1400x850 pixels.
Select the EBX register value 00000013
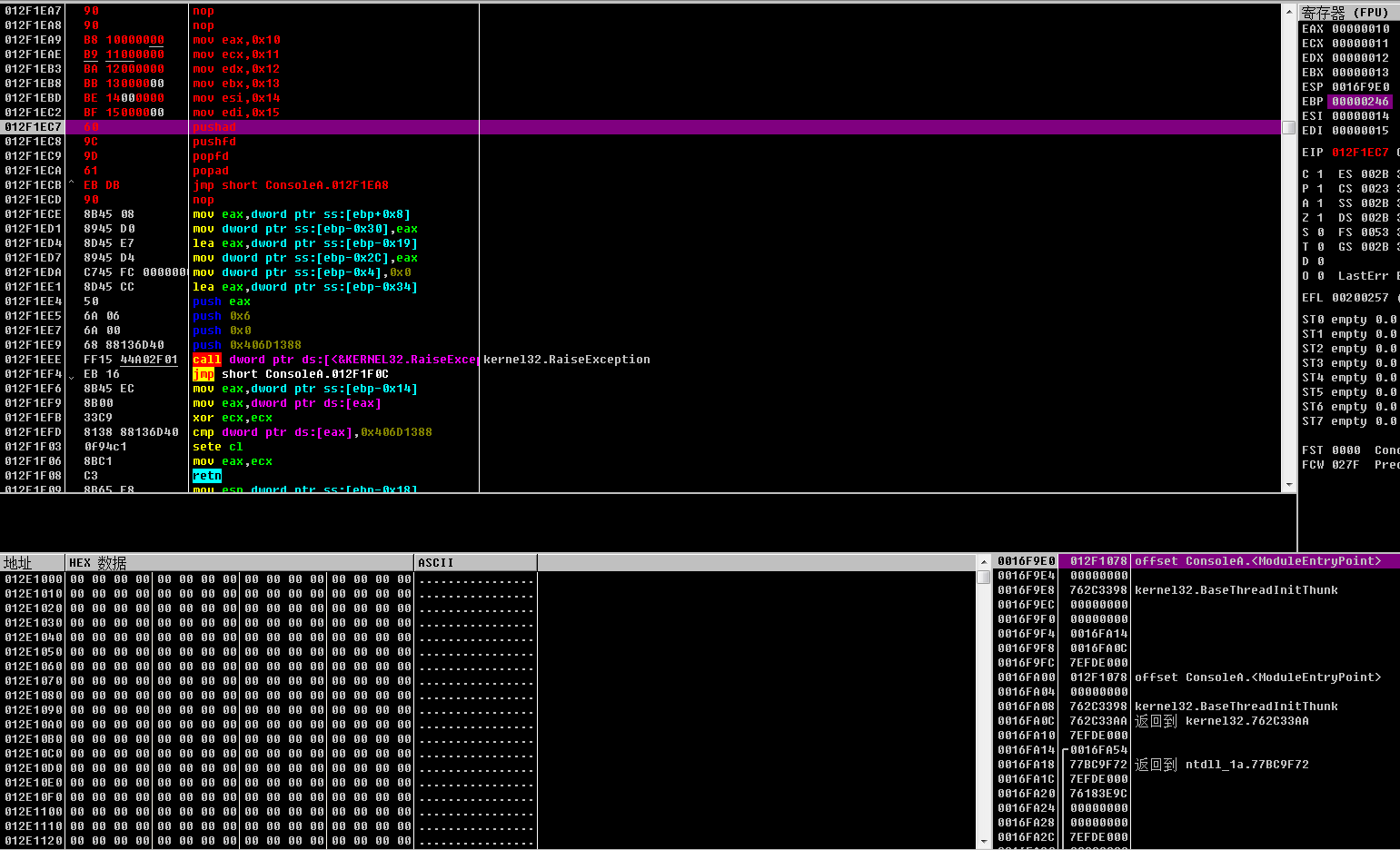point(1360,73)
